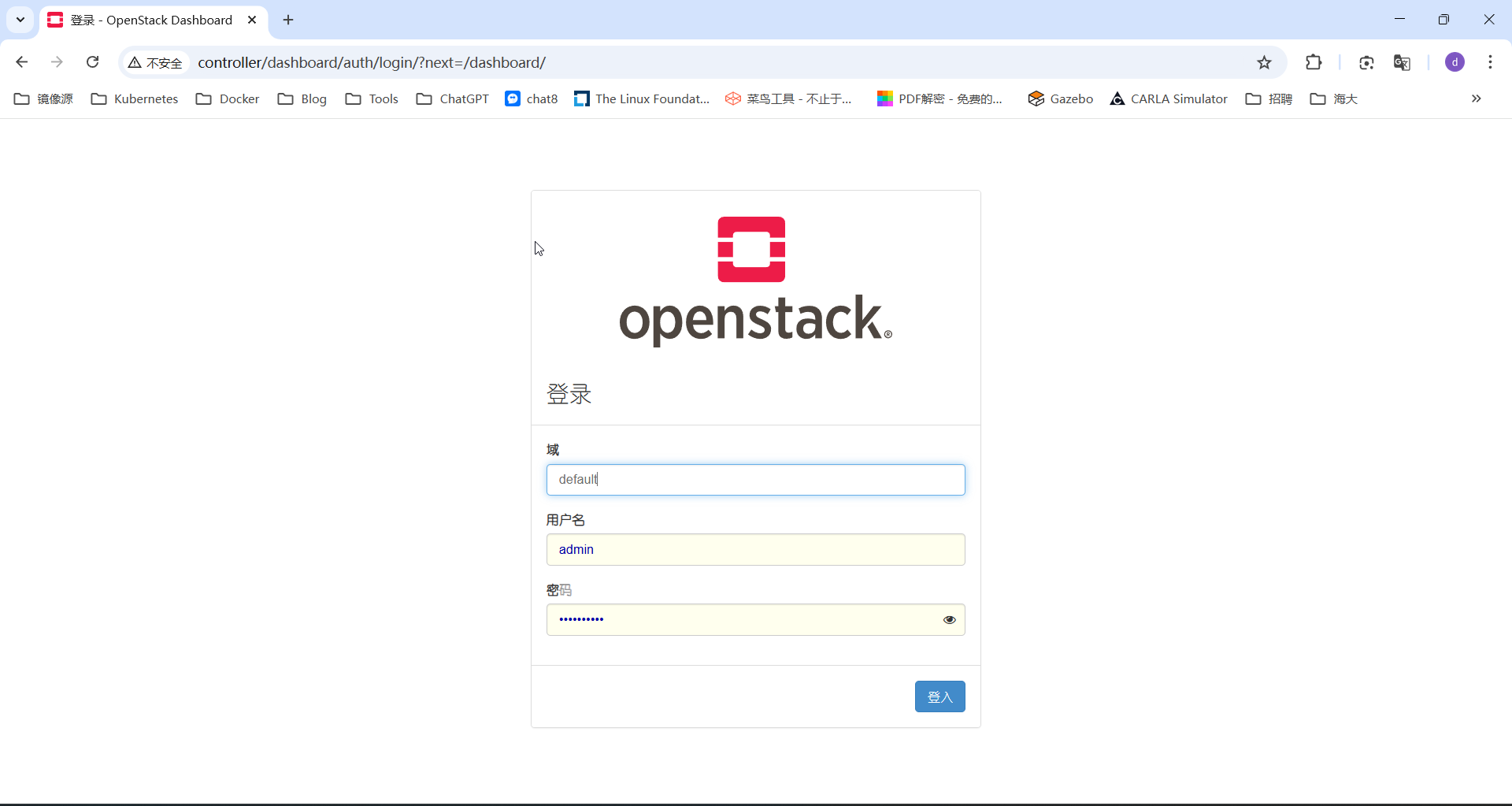
Task: Select the 登录 - OpenStack Dashboard tab
Action: (x=154, y=20)
